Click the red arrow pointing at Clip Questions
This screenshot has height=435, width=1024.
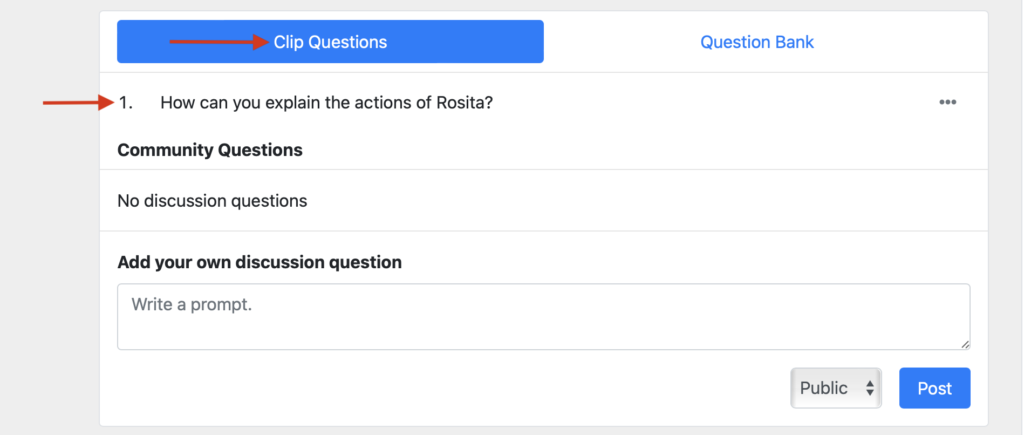[x=219, y=42]
